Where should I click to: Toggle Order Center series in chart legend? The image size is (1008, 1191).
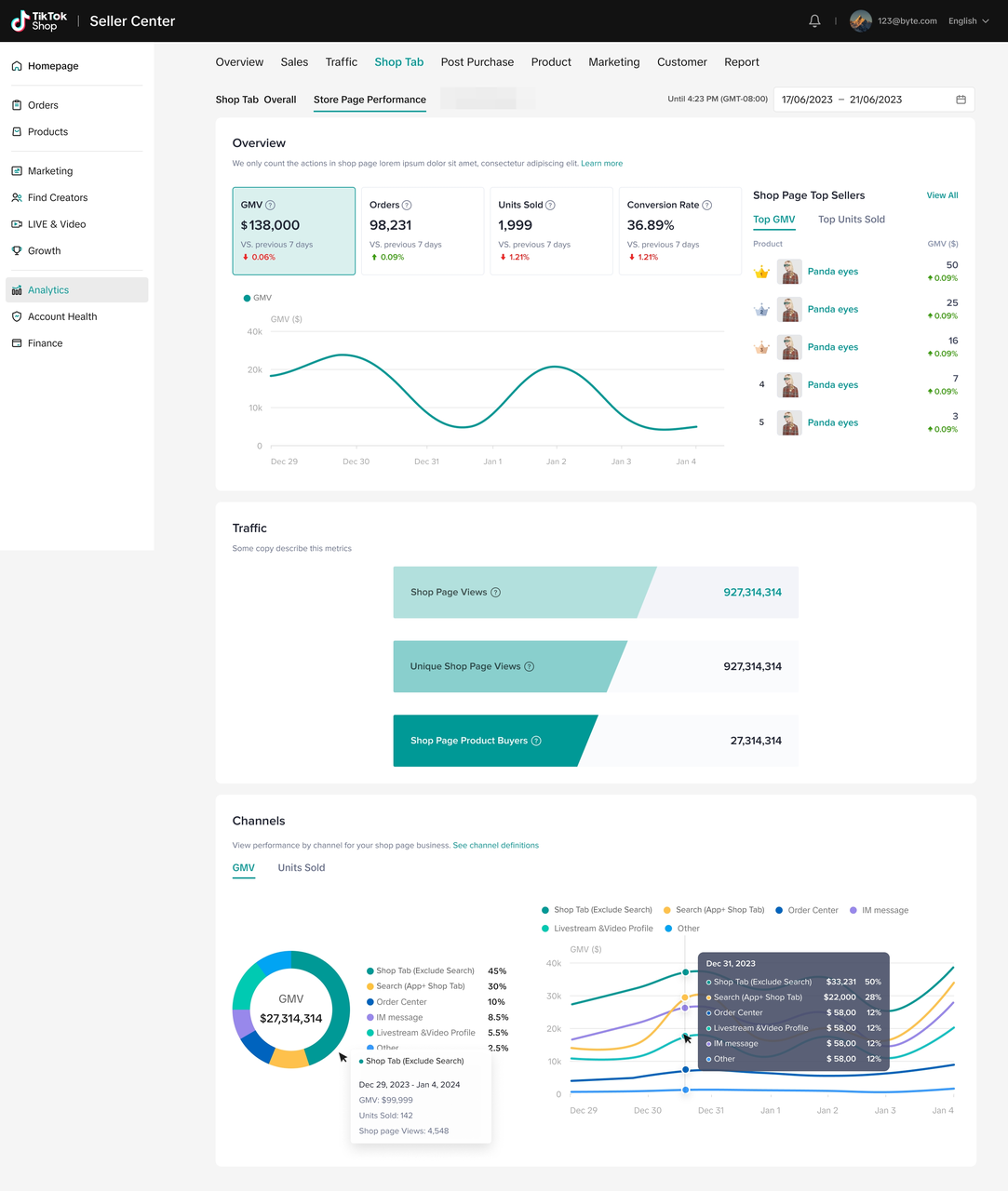click(806, 910)
